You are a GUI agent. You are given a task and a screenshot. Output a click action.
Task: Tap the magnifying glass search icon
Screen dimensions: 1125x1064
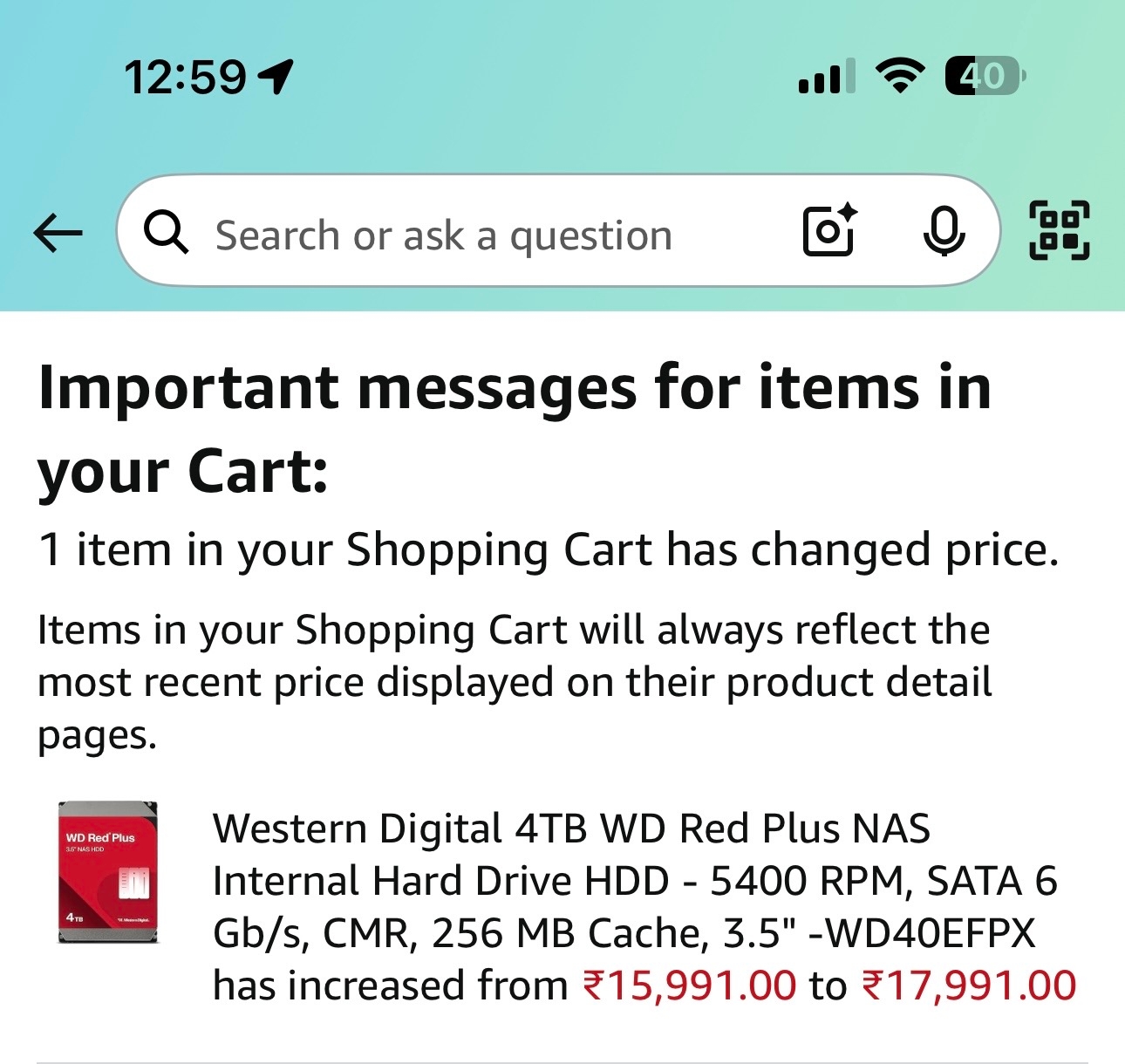click(166, 233)
